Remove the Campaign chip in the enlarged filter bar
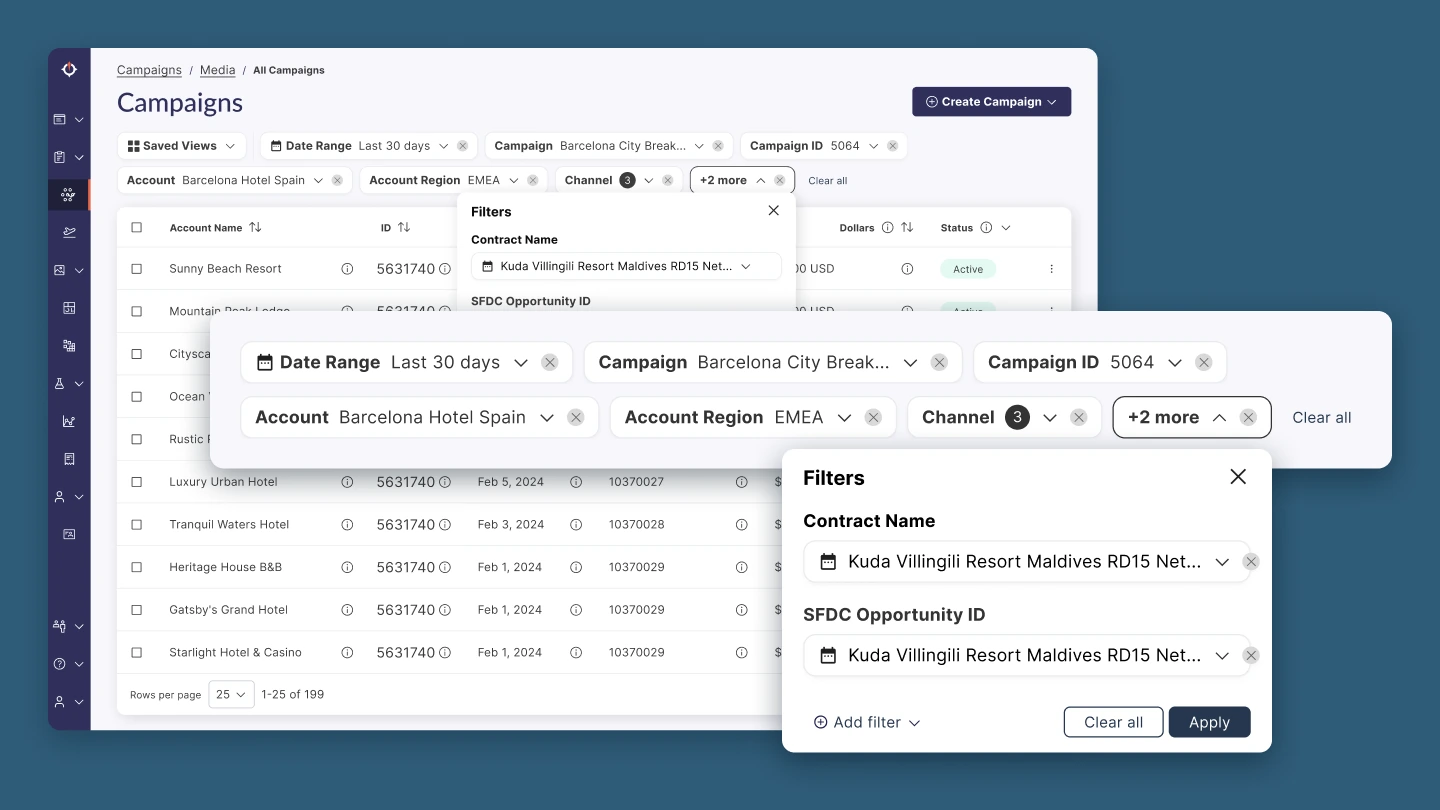The image size is (1440, 810). click(x=939, y=362)
